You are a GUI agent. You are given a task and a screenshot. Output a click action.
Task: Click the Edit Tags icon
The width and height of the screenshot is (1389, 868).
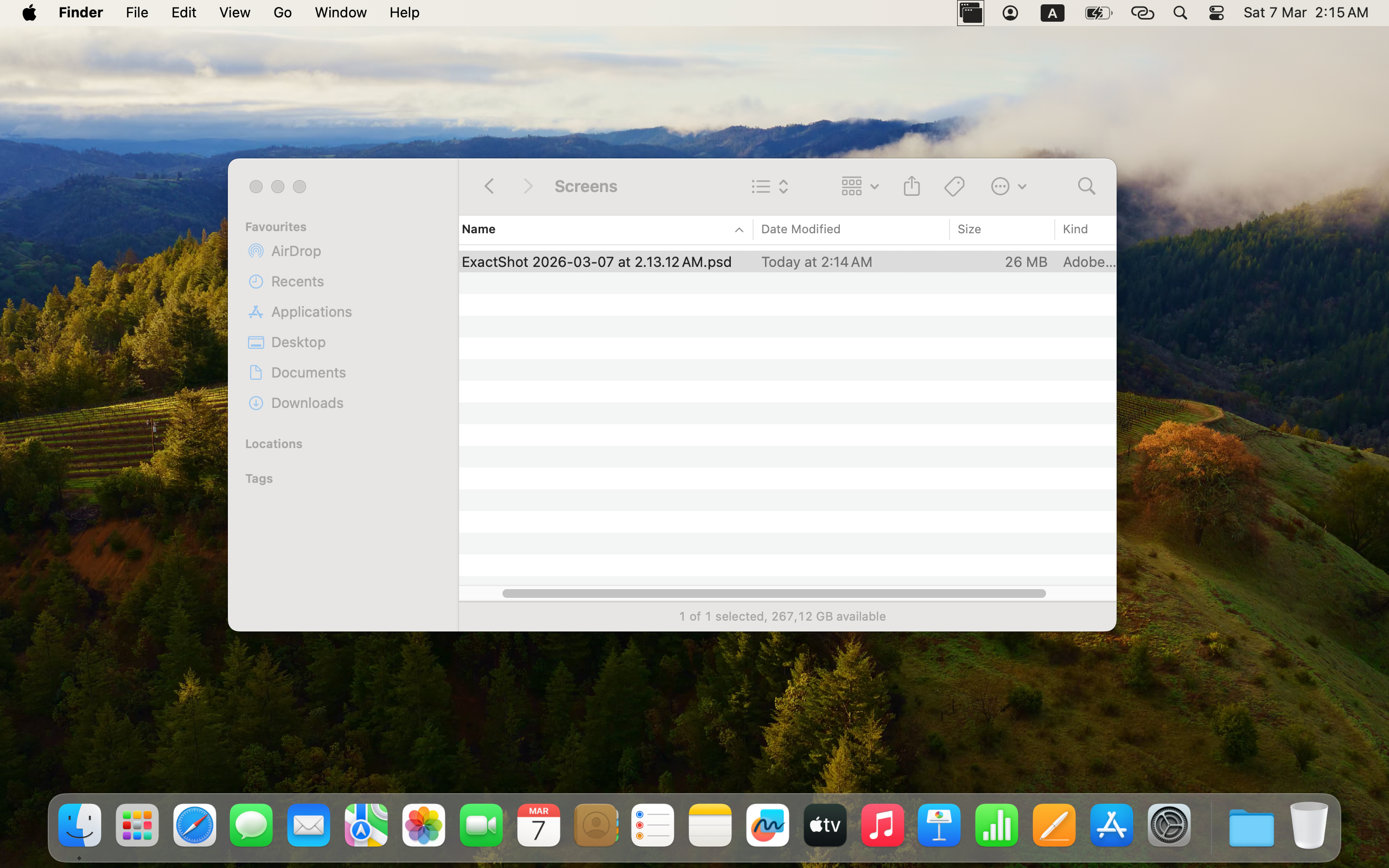click(954, 186)
